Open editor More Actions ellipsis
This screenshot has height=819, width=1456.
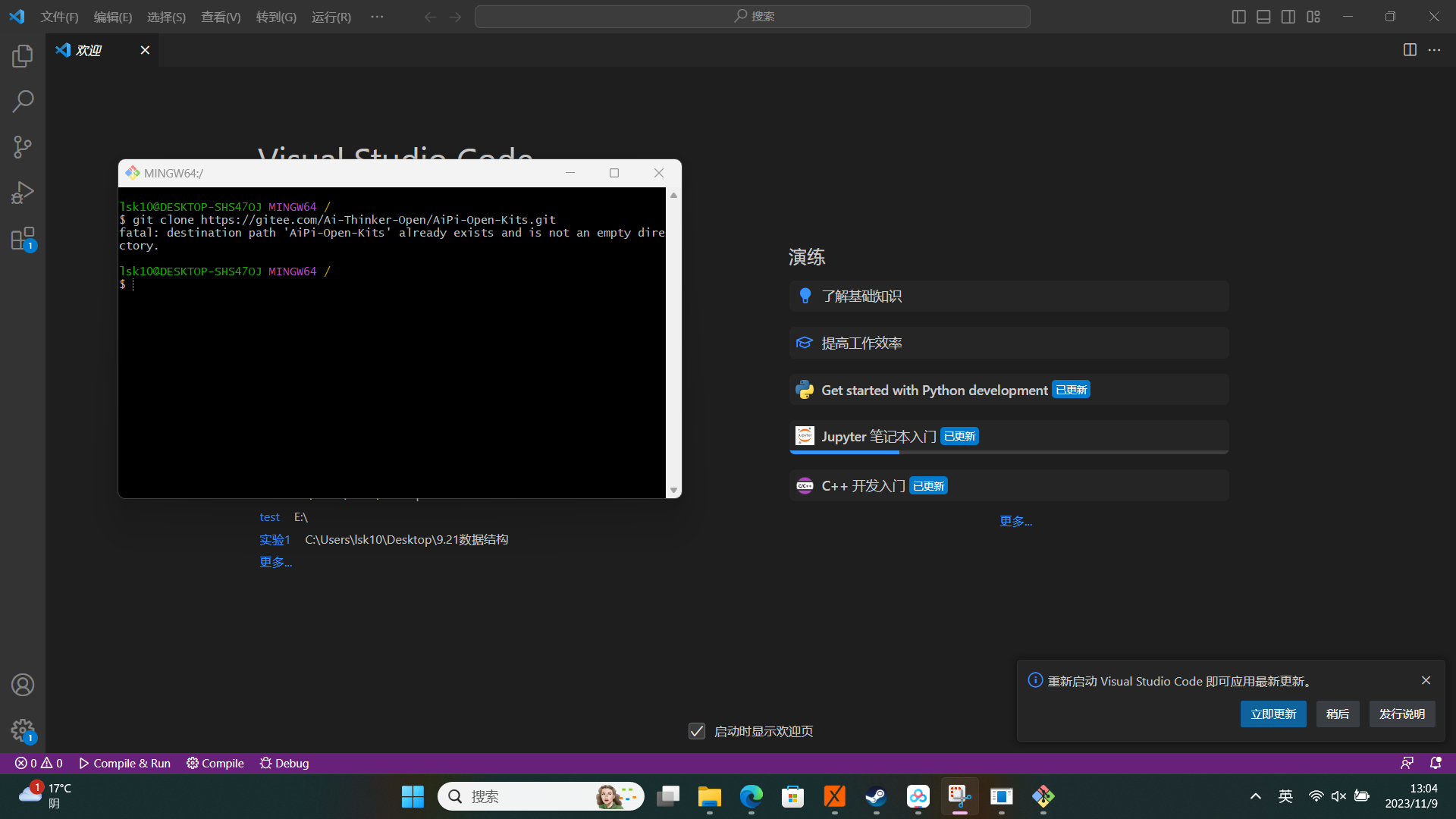pyautogui.click(x=1434, y=50)
